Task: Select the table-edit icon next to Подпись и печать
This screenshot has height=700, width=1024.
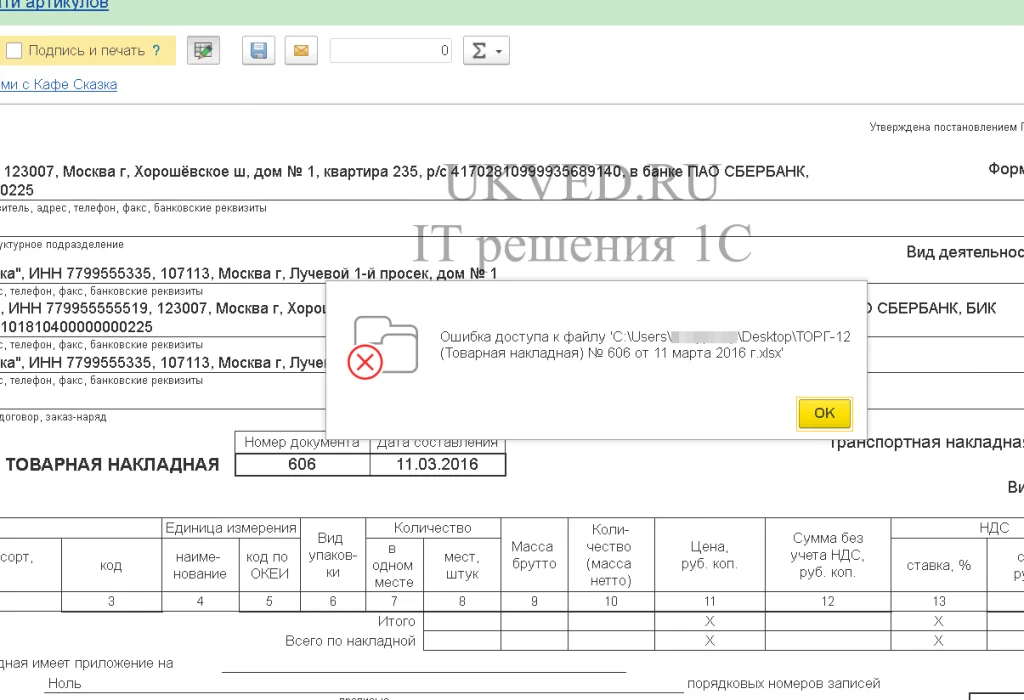Action: pos(203,49)
